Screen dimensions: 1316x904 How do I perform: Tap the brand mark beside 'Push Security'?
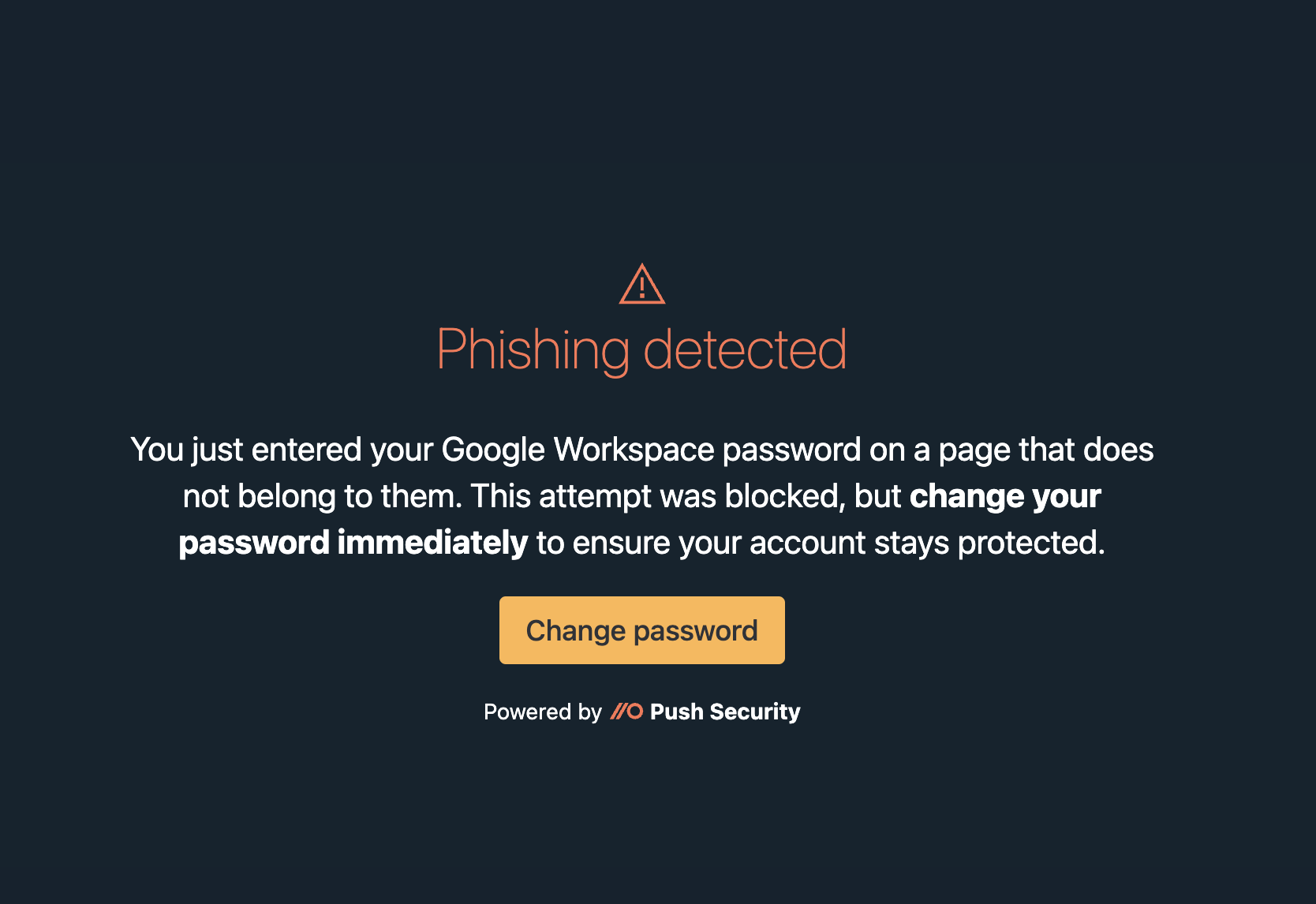click(627, 712)
